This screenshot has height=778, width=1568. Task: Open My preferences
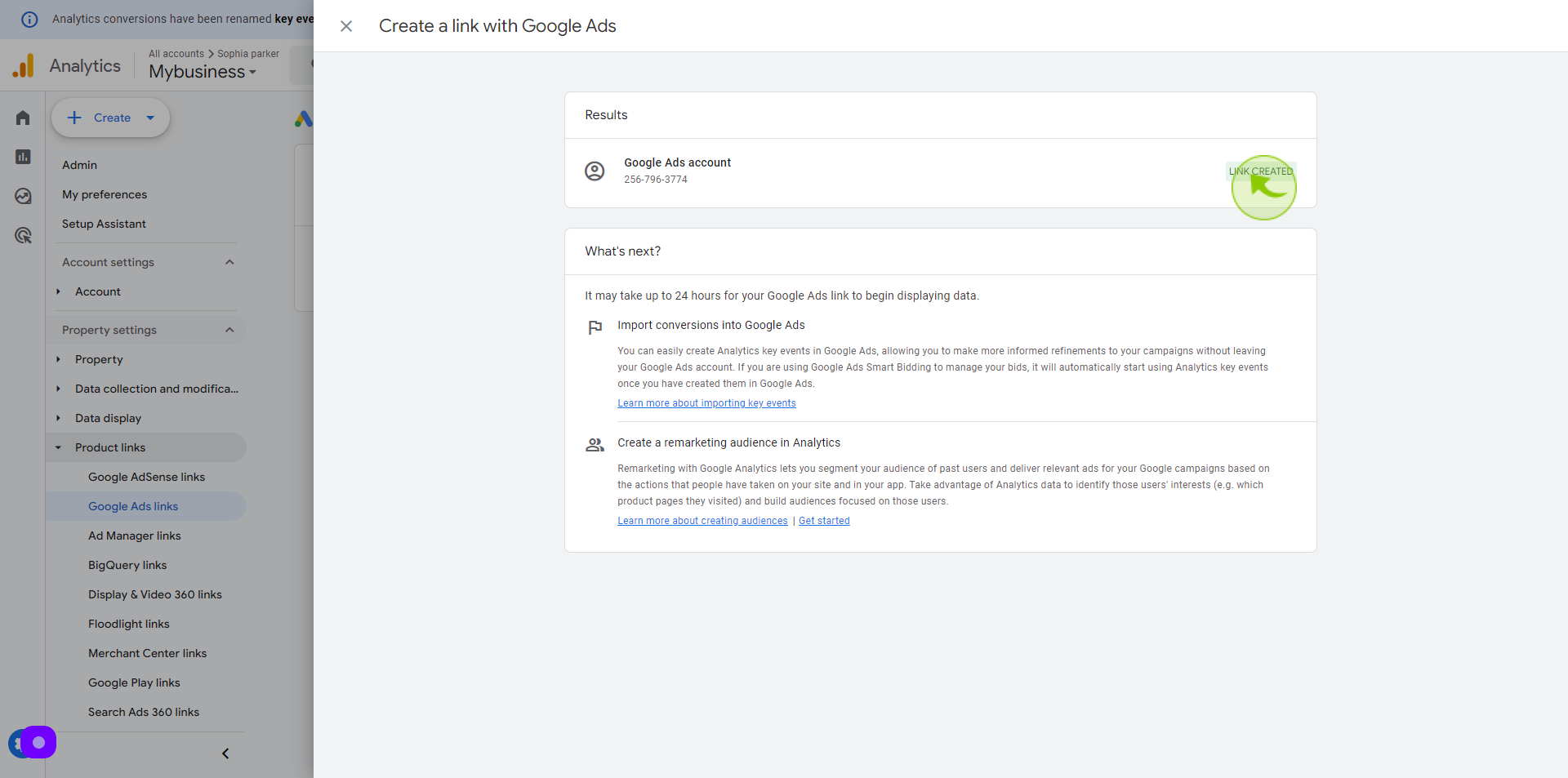(105, 194)
